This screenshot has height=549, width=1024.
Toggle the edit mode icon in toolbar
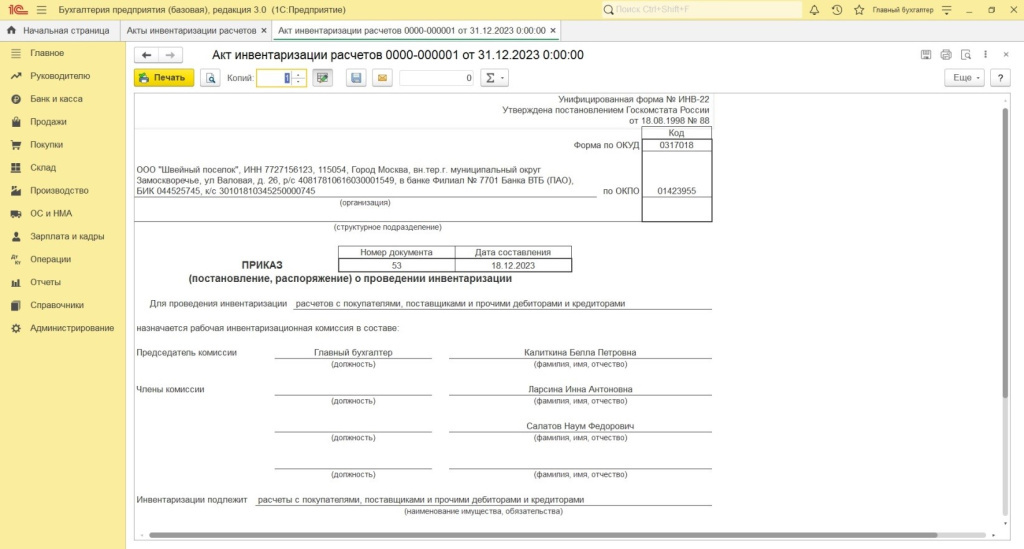[x=323, y=78]
